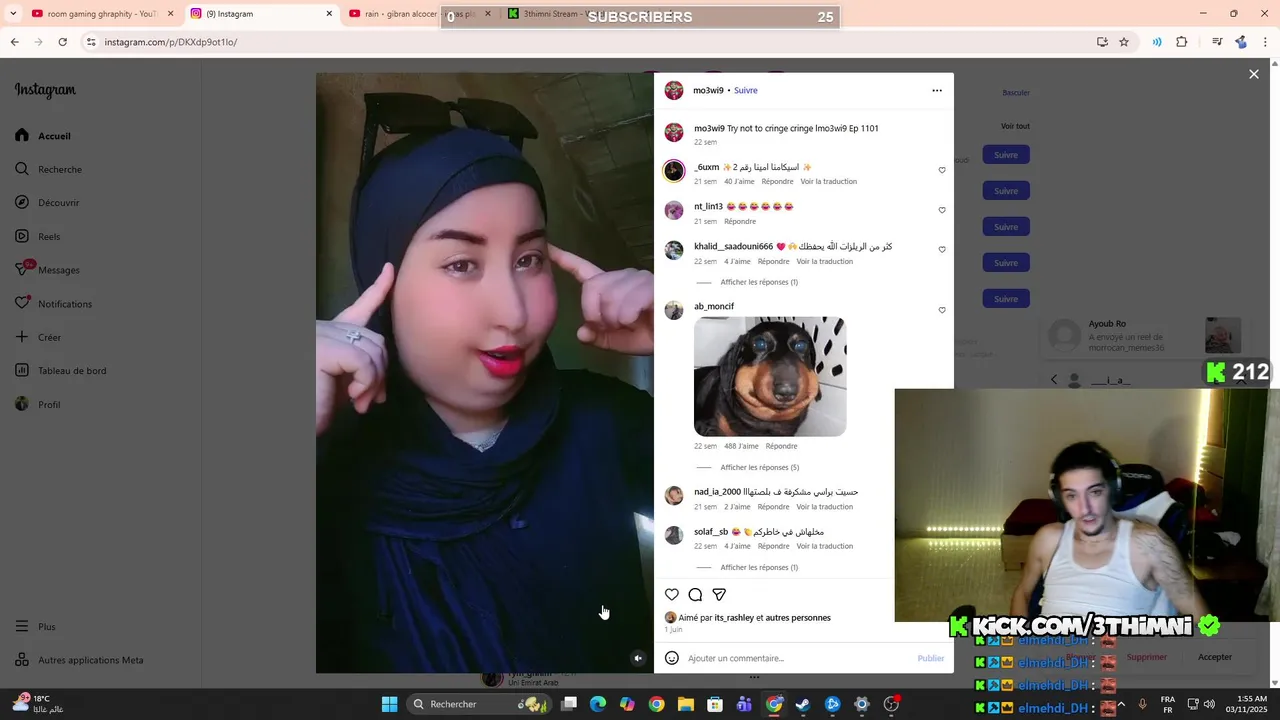Like the post with heart icon
This screenshot has width=1280, height=720.
tap(672, 595)
